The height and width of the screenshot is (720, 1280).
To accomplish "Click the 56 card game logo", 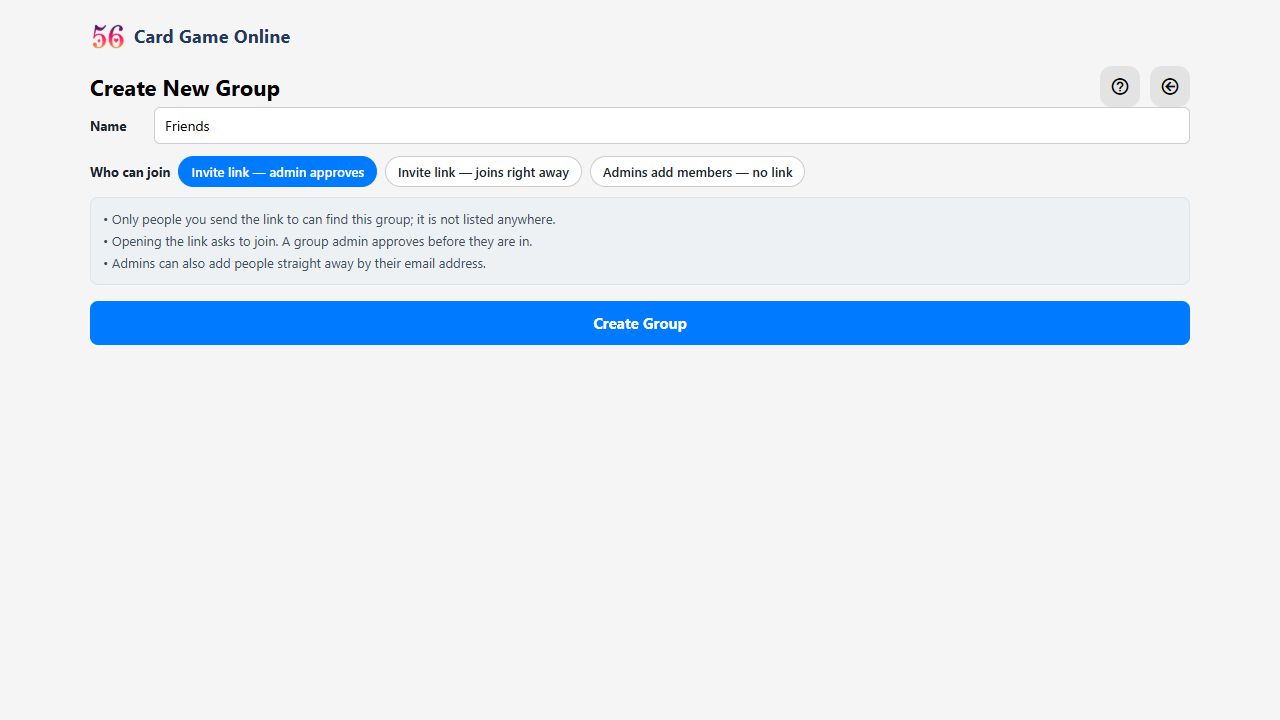I will click(x=108, y=37).
